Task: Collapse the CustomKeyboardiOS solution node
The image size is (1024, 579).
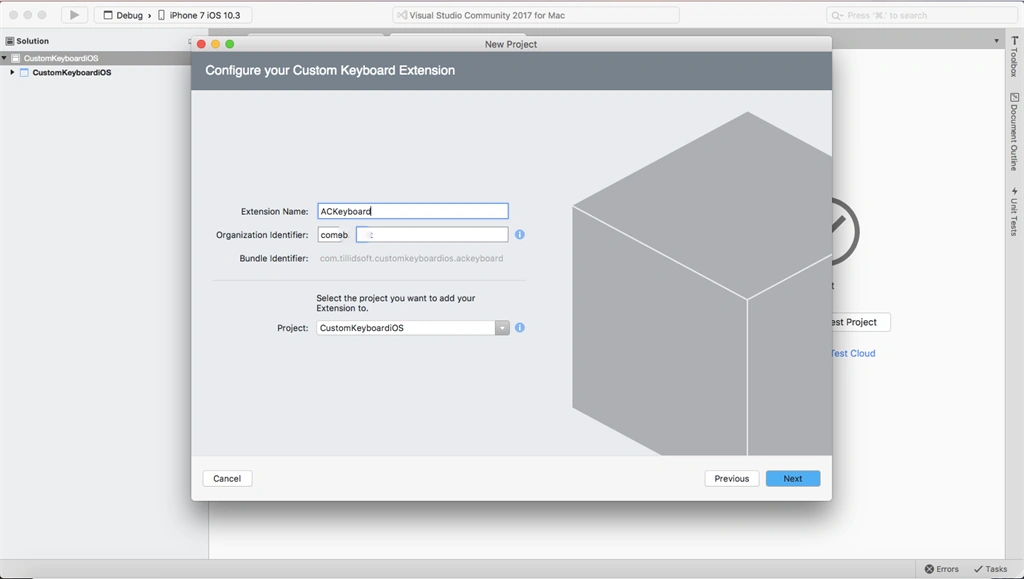Action: click(x=4, y=58)
